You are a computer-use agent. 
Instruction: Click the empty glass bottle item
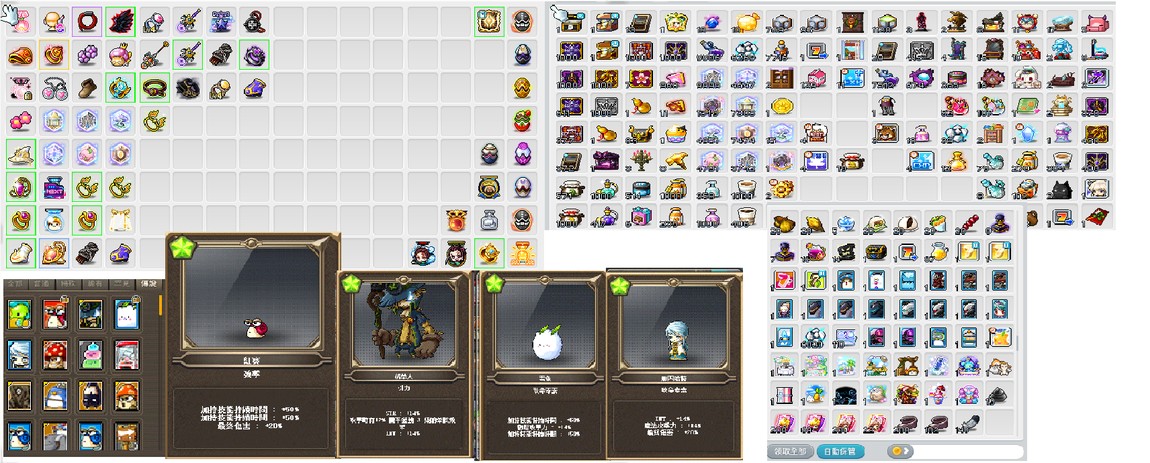point(489,219)
